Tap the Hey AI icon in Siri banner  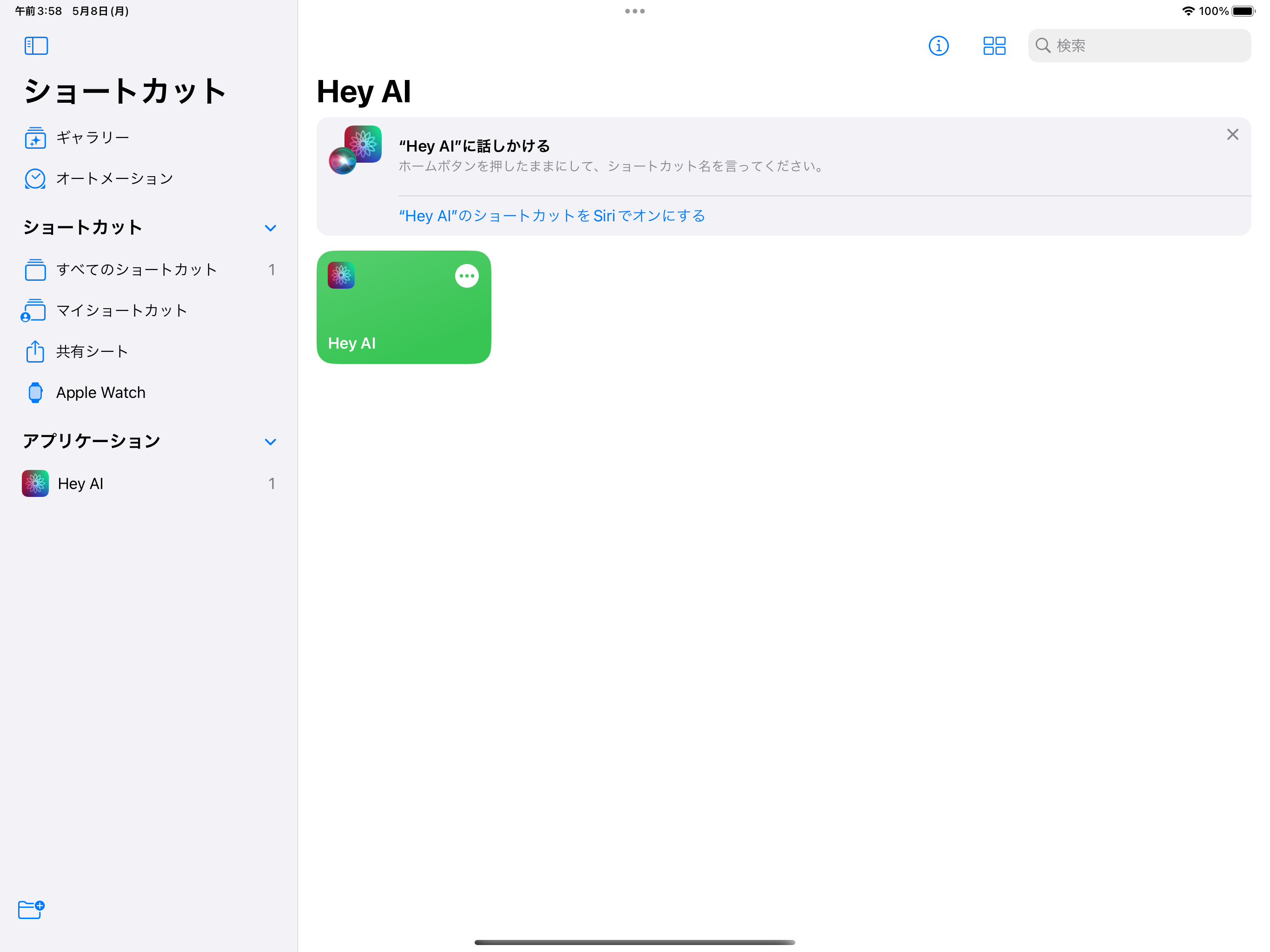tap(356, 150)
